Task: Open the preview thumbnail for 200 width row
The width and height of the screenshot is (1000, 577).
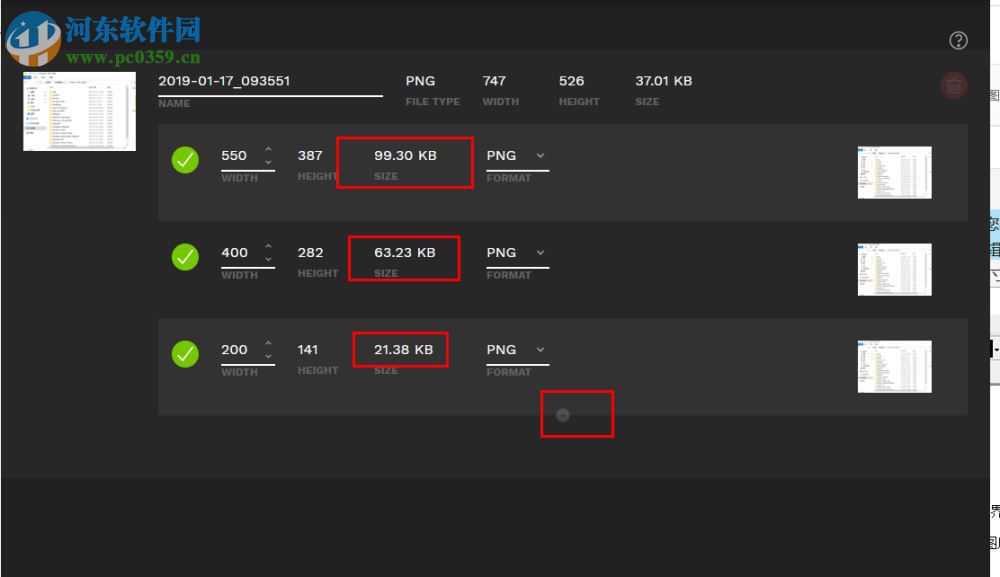Action: pos(894,367)
